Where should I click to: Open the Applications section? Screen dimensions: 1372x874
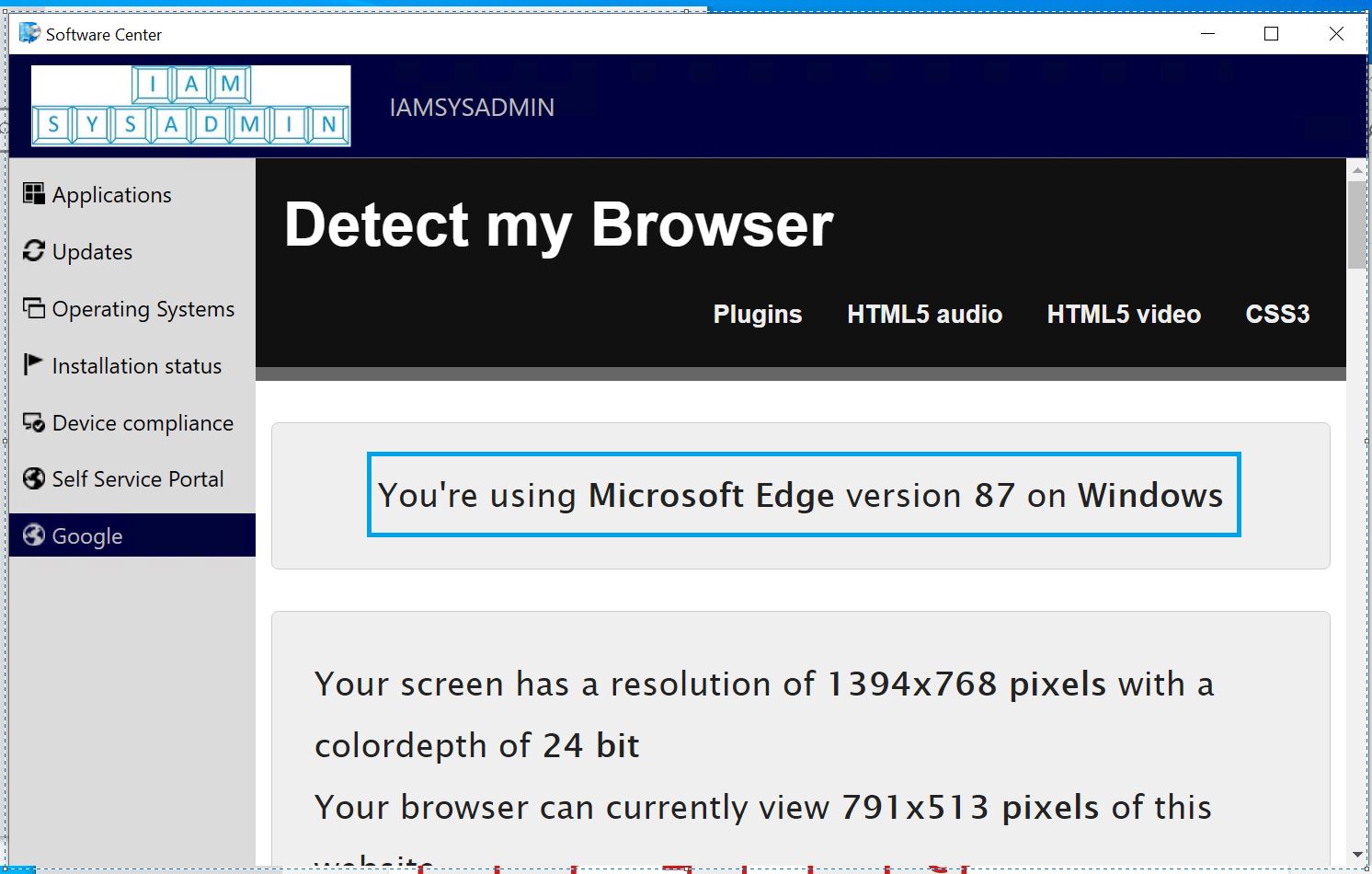coord(132,194)
